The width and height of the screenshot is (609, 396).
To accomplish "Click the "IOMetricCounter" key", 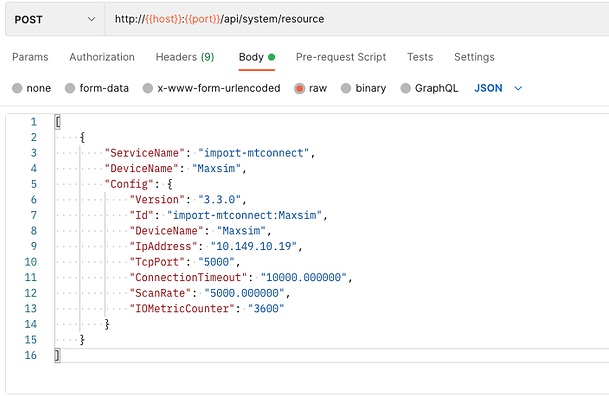I will (x=182, y=308).
